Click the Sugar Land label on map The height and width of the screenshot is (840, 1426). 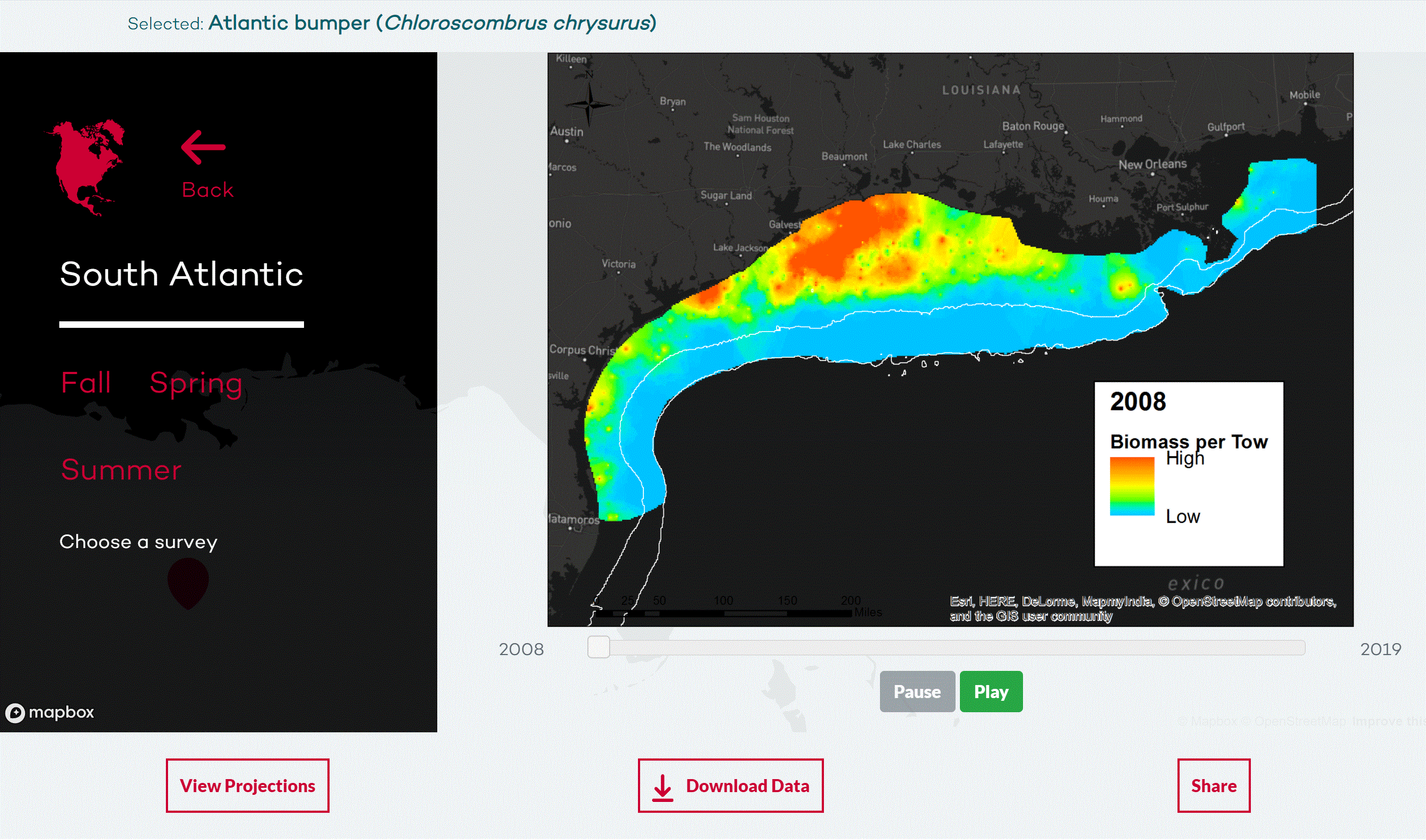pyautogui.click(x=726, y=196)
